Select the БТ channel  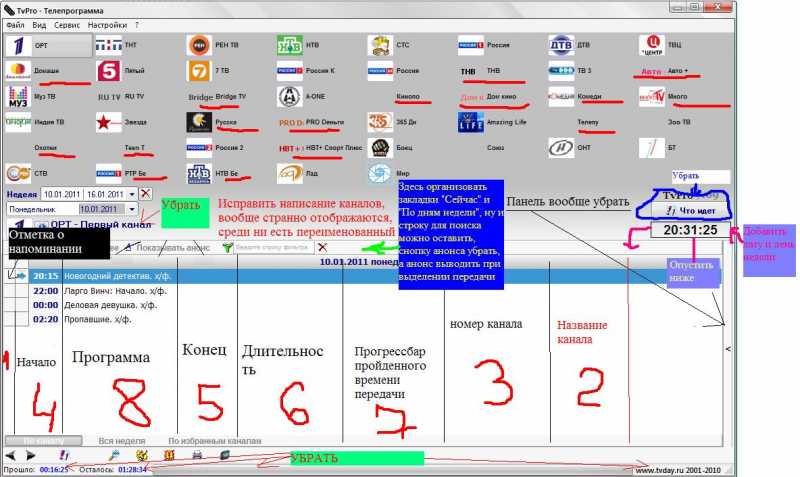(x=658, y=148)
